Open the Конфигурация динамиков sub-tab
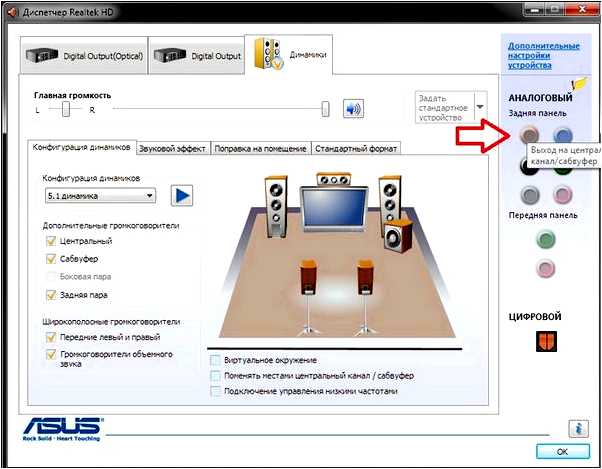 [x=82, y=147]
